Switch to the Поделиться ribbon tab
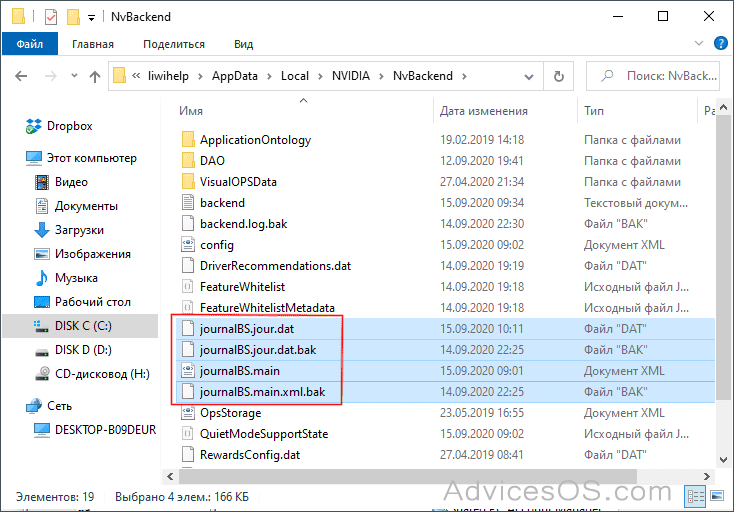Screen dimensions: 734x512 pyautogui.click(x=174, y=44)
